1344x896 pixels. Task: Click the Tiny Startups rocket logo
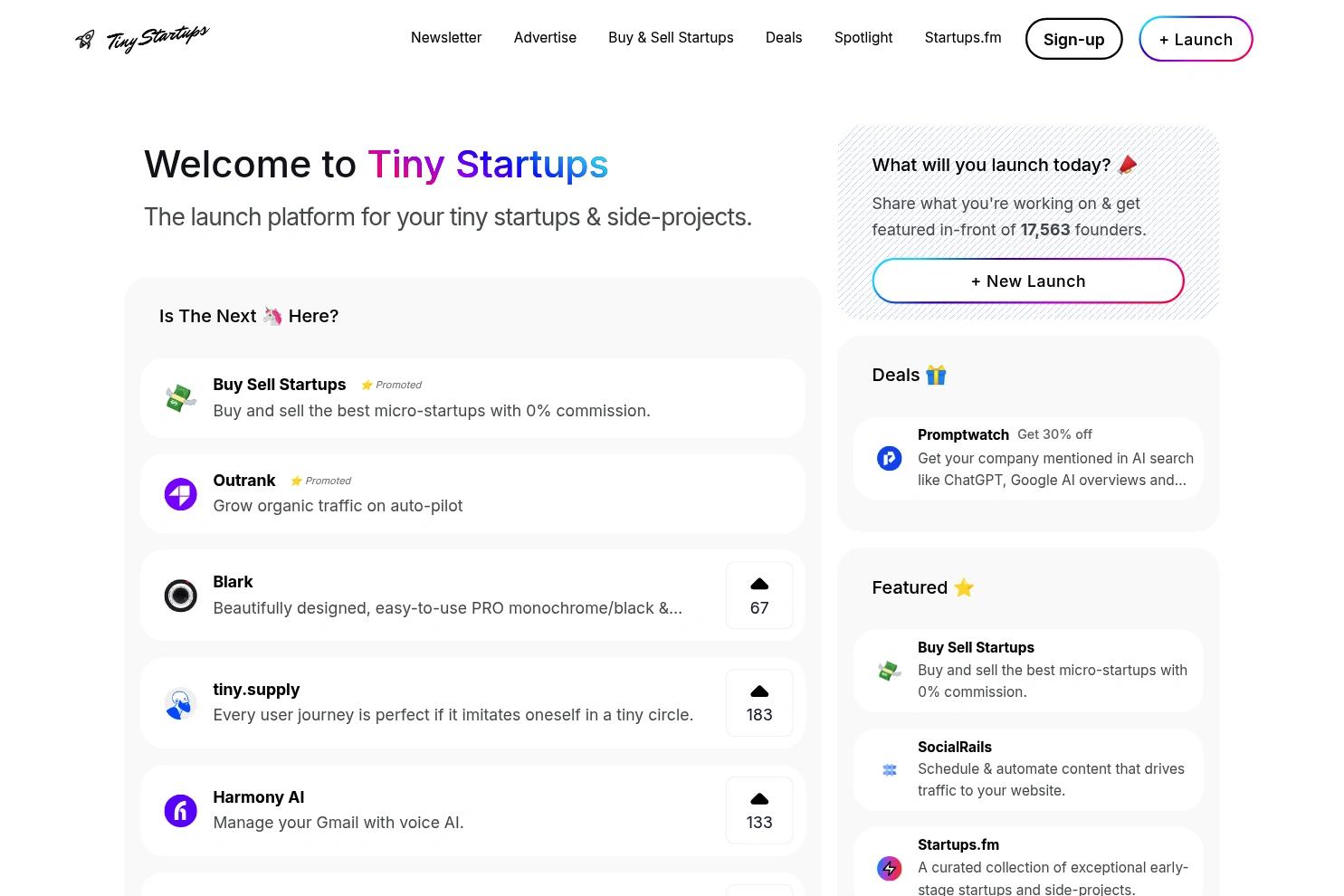coord(141,38)
